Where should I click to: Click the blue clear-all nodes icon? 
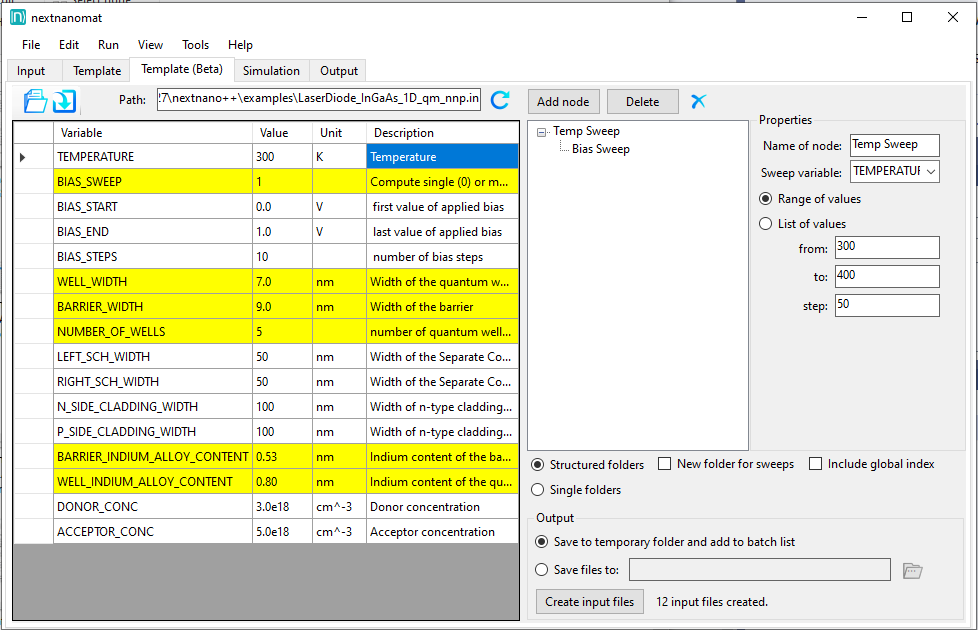click(699, 101)
